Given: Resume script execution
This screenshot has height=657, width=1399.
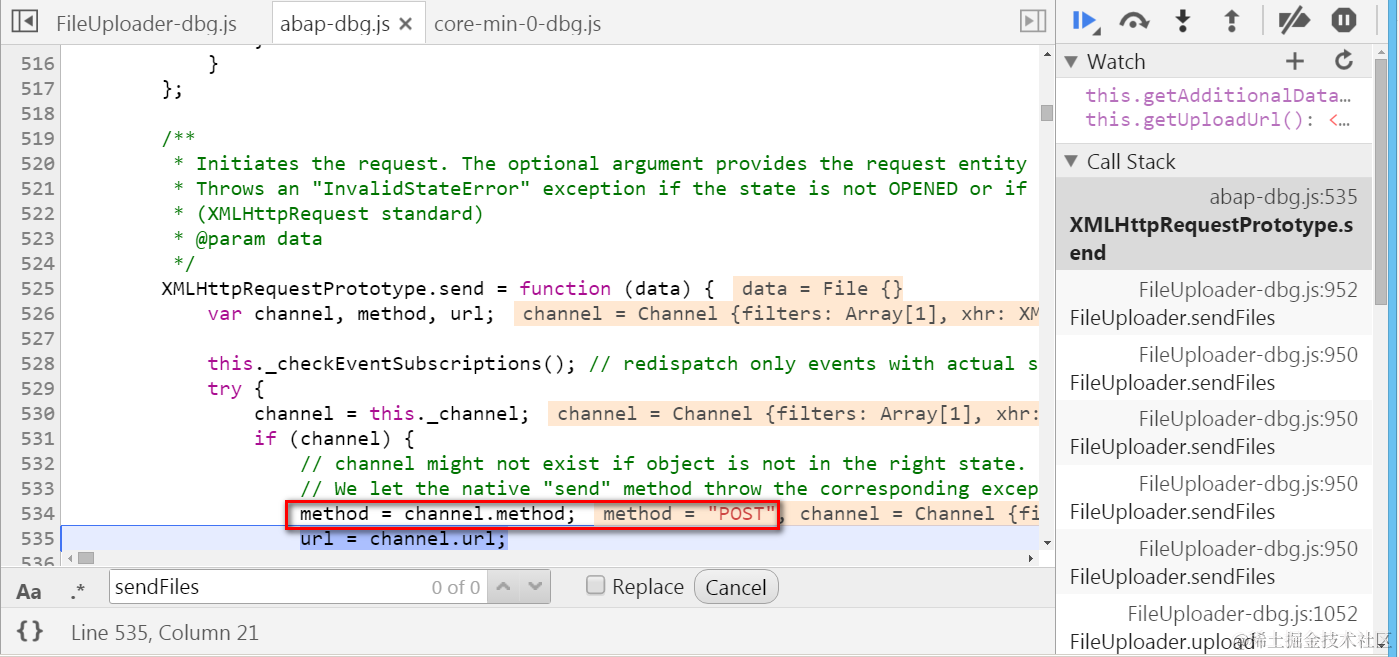Looking at the screenshot, I should tap(1085, 21).
